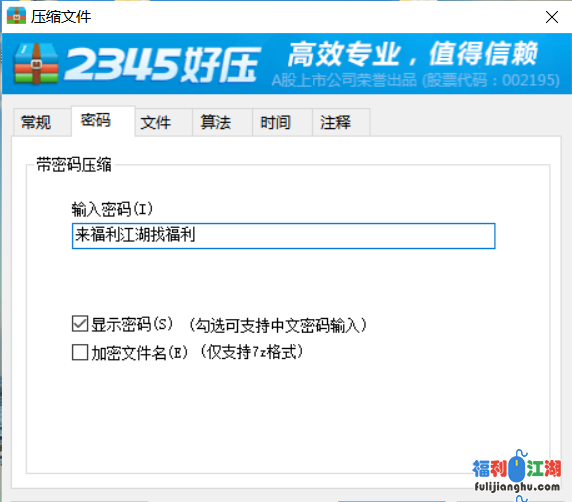
Task: Close the 压缩文件 dialog window
Action: pos(552,17)
